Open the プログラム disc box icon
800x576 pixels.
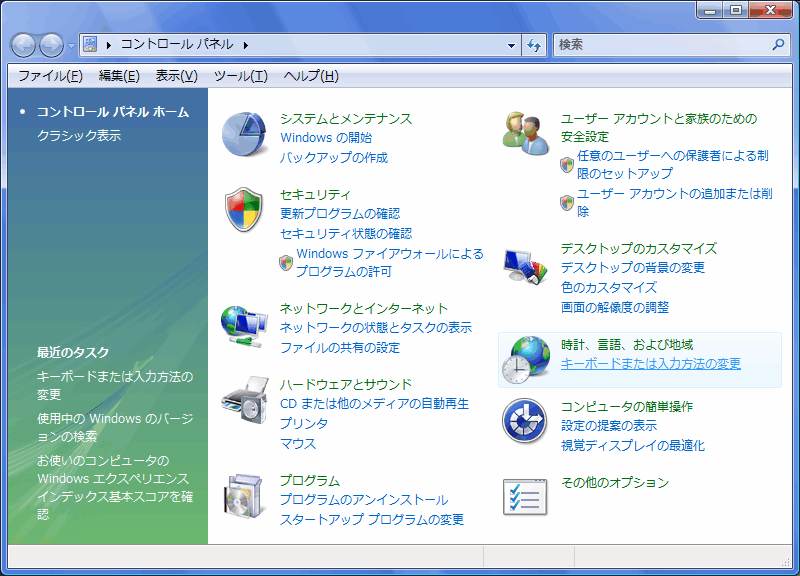coord(244,496)
